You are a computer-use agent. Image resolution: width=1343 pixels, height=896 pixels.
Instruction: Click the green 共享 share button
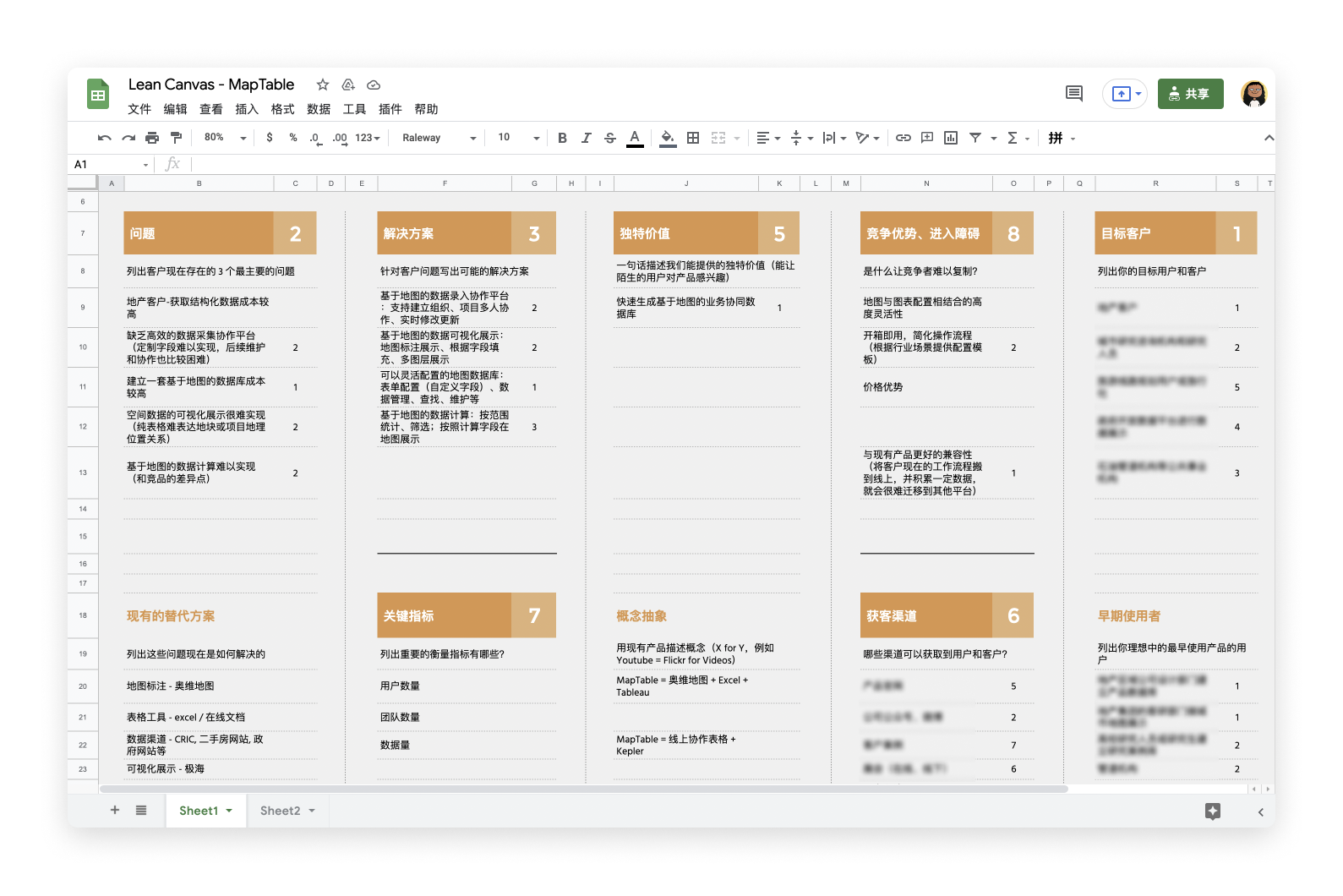coord(1190,94)
